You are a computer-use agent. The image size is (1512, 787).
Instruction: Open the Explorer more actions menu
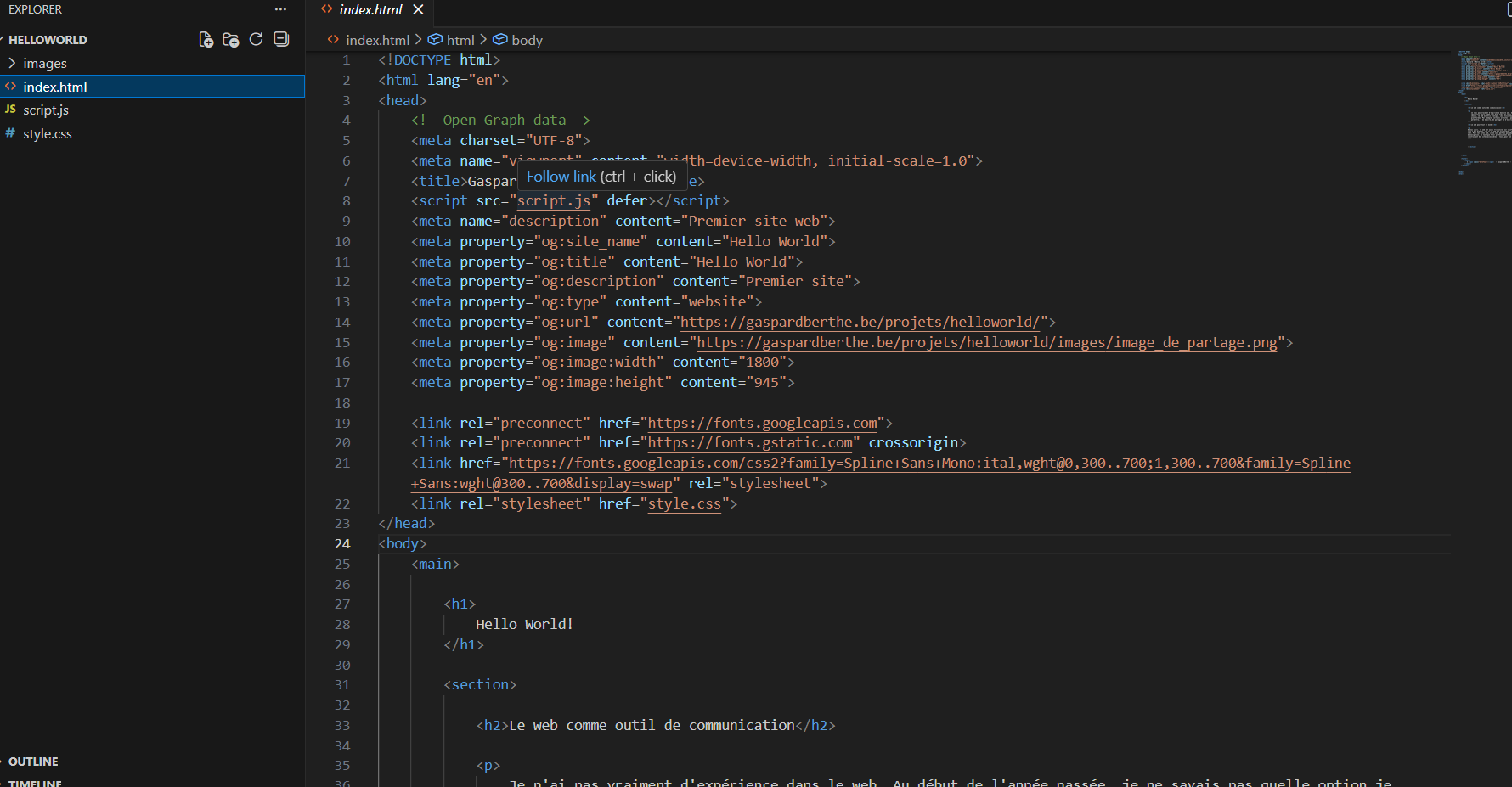point(280,9)
